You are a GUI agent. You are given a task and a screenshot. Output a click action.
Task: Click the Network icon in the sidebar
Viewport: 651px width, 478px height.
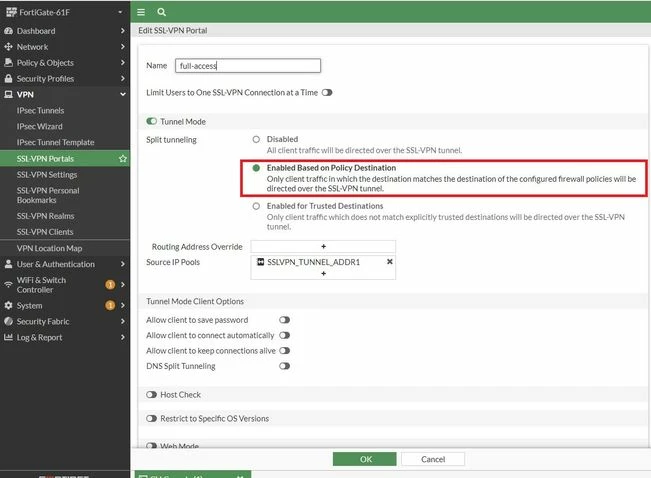(x=8, y=47)
